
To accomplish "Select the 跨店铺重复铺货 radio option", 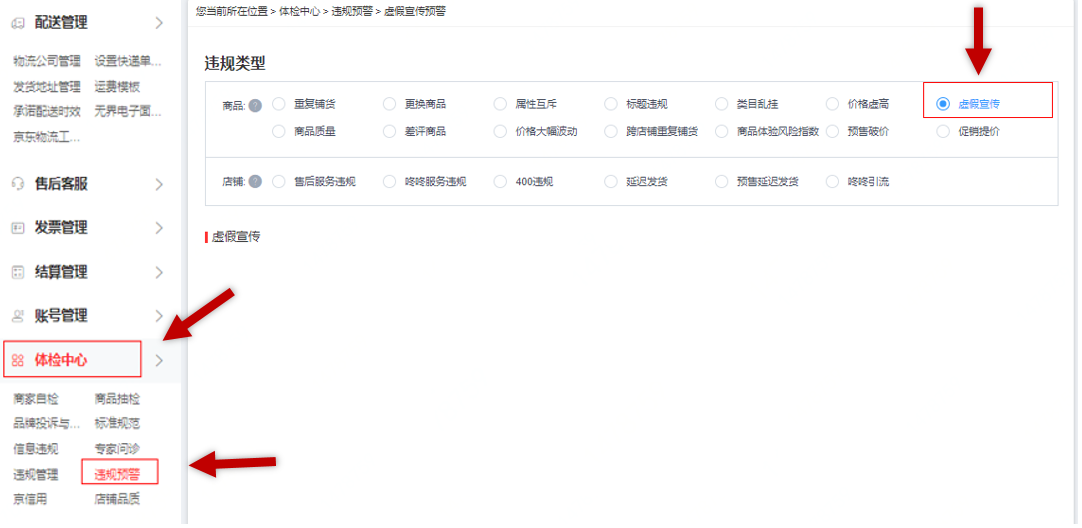I will click(x=611, y=131).
